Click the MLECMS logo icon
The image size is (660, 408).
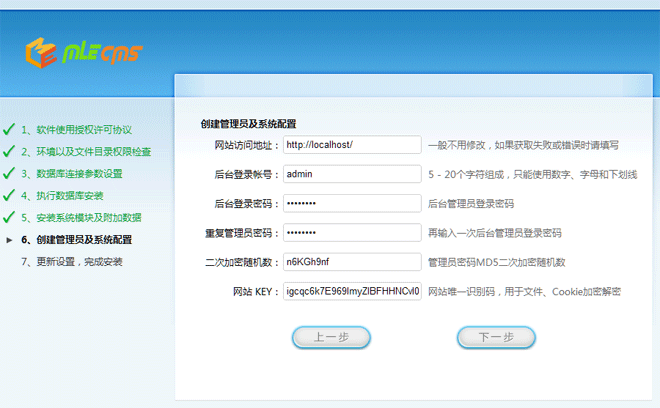coord(39,50)
